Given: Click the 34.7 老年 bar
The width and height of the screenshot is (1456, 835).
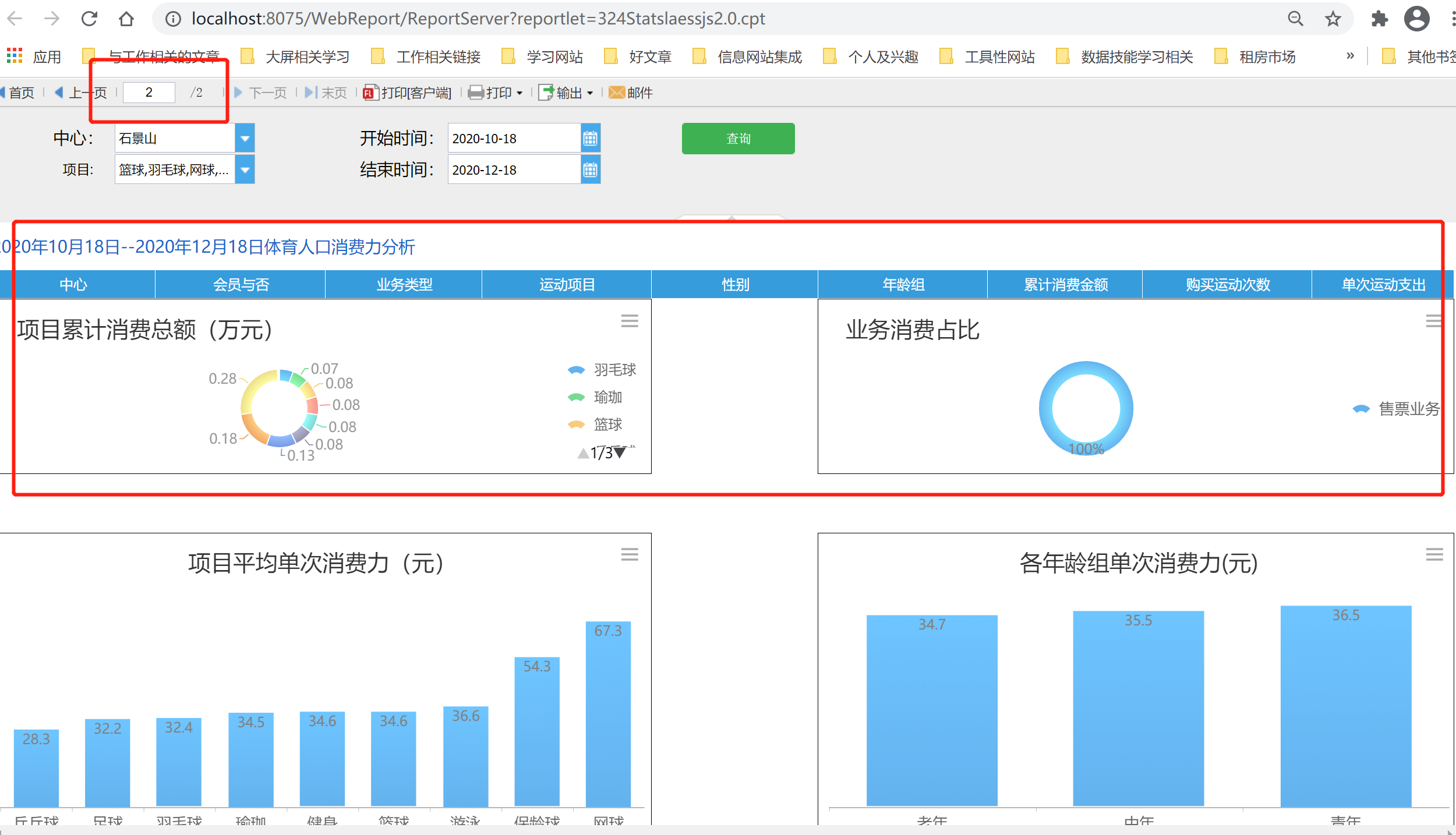Looking at the screenshot, I should point(932,710).
